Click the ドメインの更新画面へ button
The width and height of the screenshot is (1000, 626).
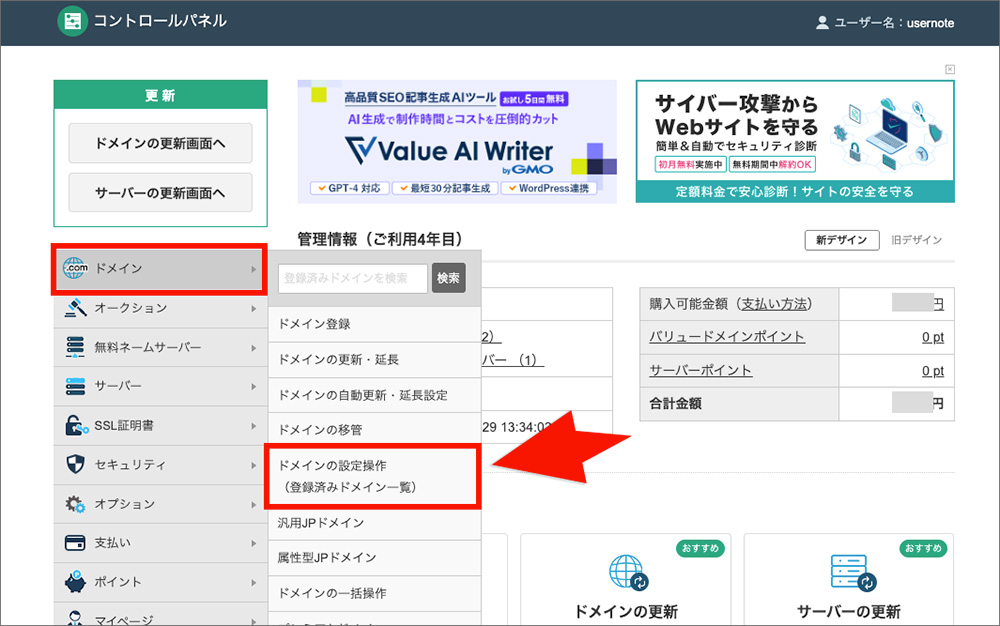(x=159, y=143)
